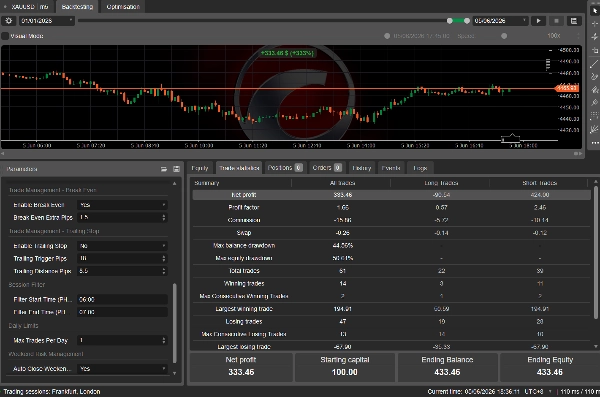Open more drawing tools ellipsis
Viewport: 600px width, 397px height.
tap(594, 143)
